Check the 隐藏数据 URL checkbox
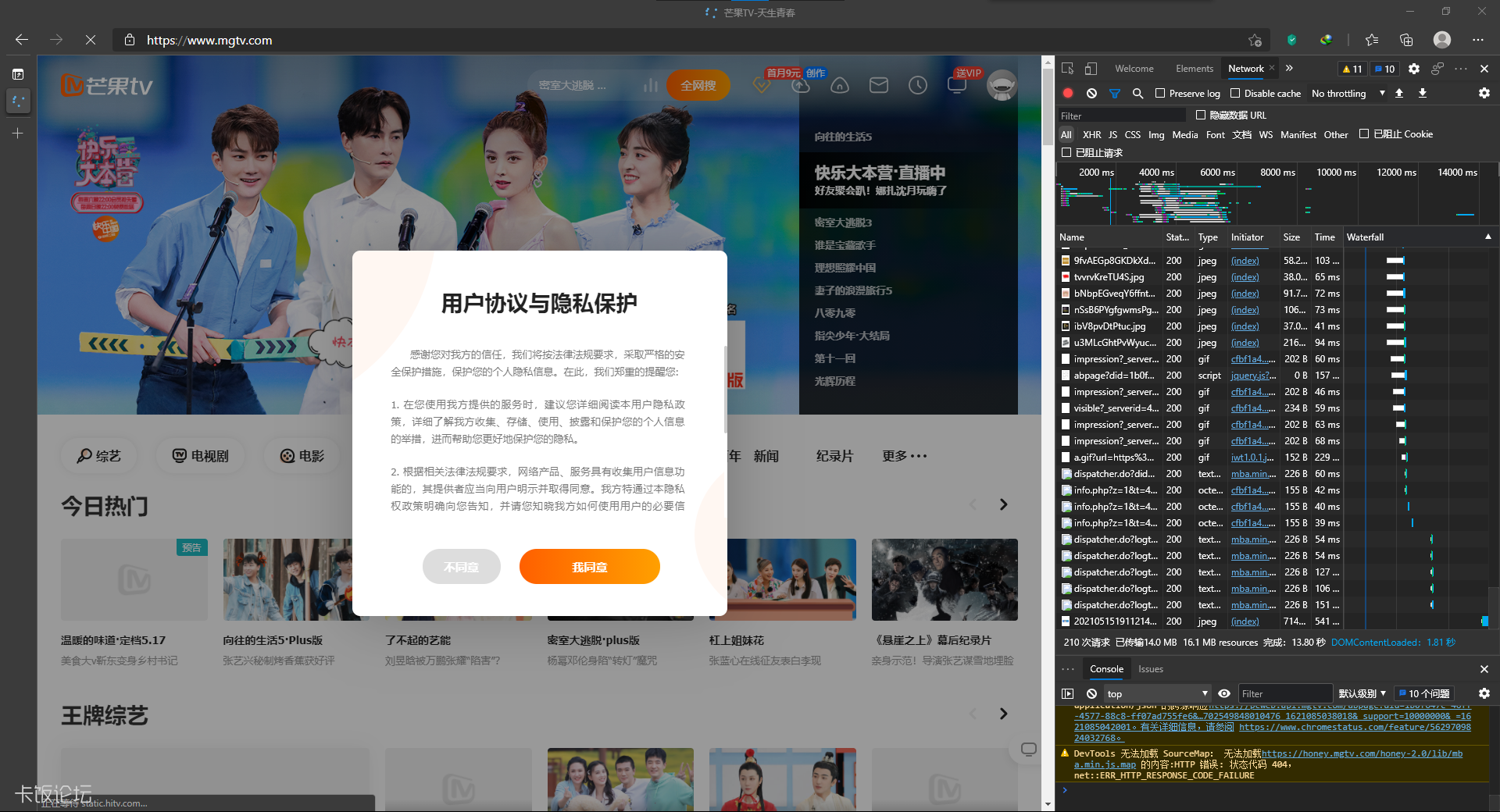Screen dimensions: 1500x812 [1201, 115]
